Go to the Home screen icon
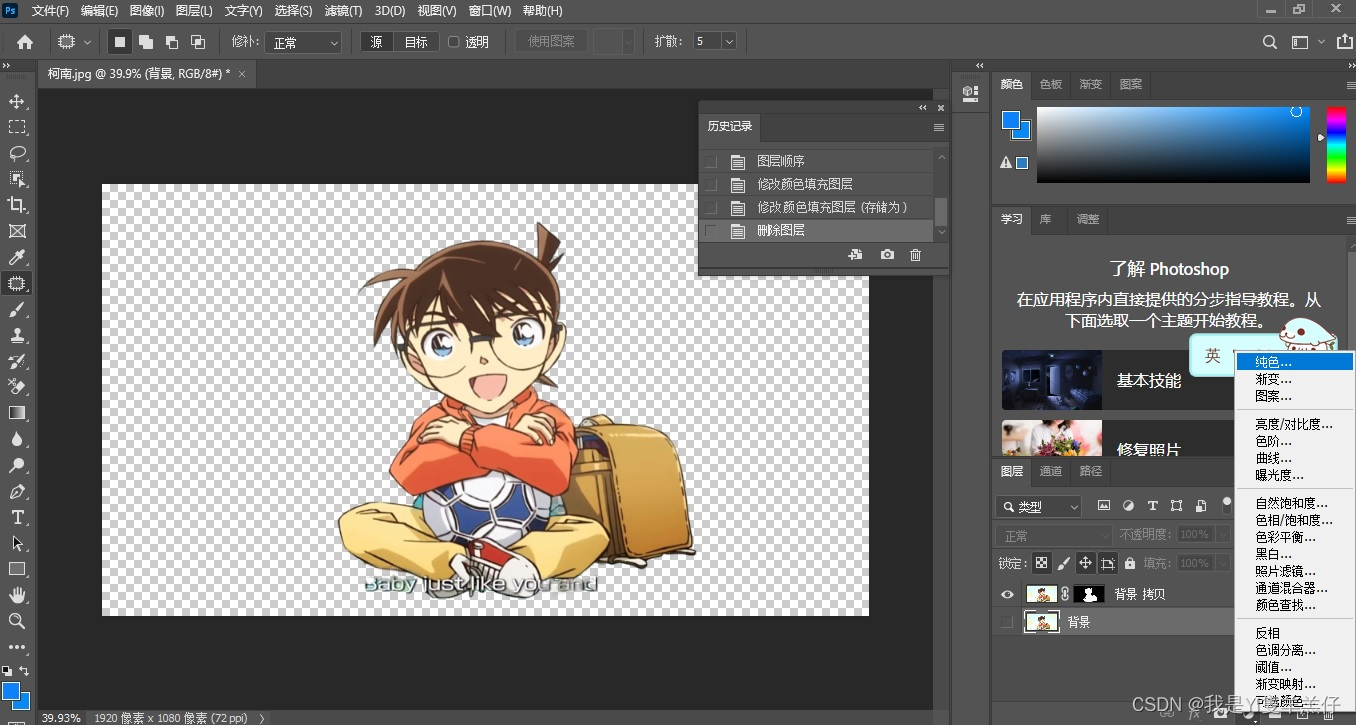Image resolution: width=1356 pixels, height=725 pixels. coord(25,42)
